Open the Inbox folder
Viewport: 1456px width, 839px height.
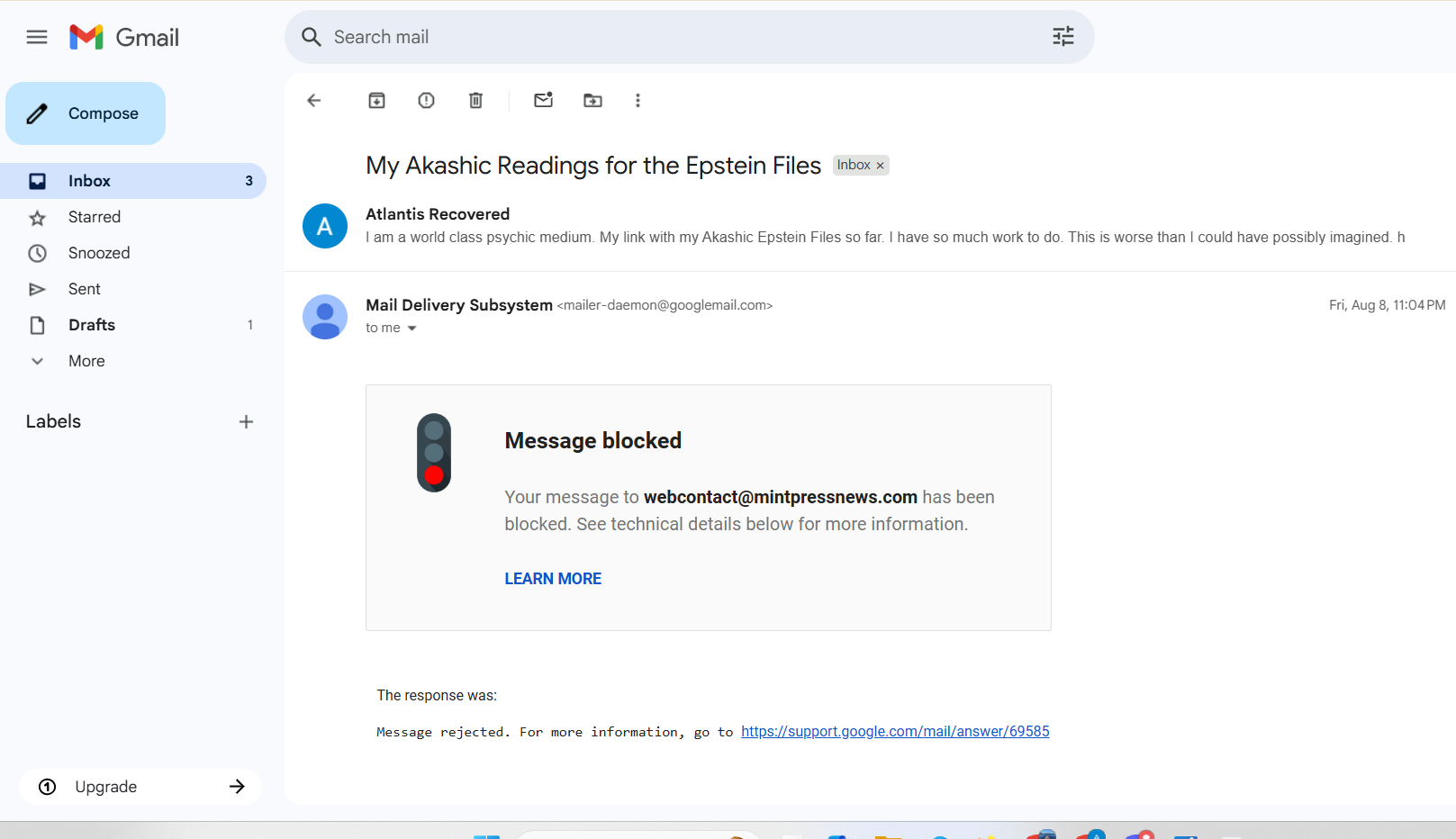coord(133,181)
